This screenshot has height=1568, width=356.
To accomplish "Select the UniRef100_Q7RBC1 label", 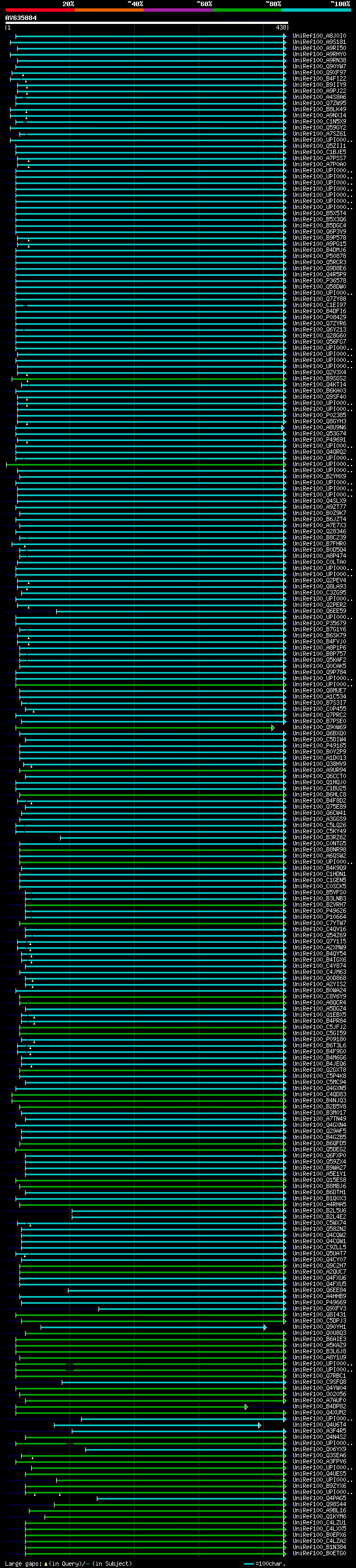I will click(x=319, y=1376).
